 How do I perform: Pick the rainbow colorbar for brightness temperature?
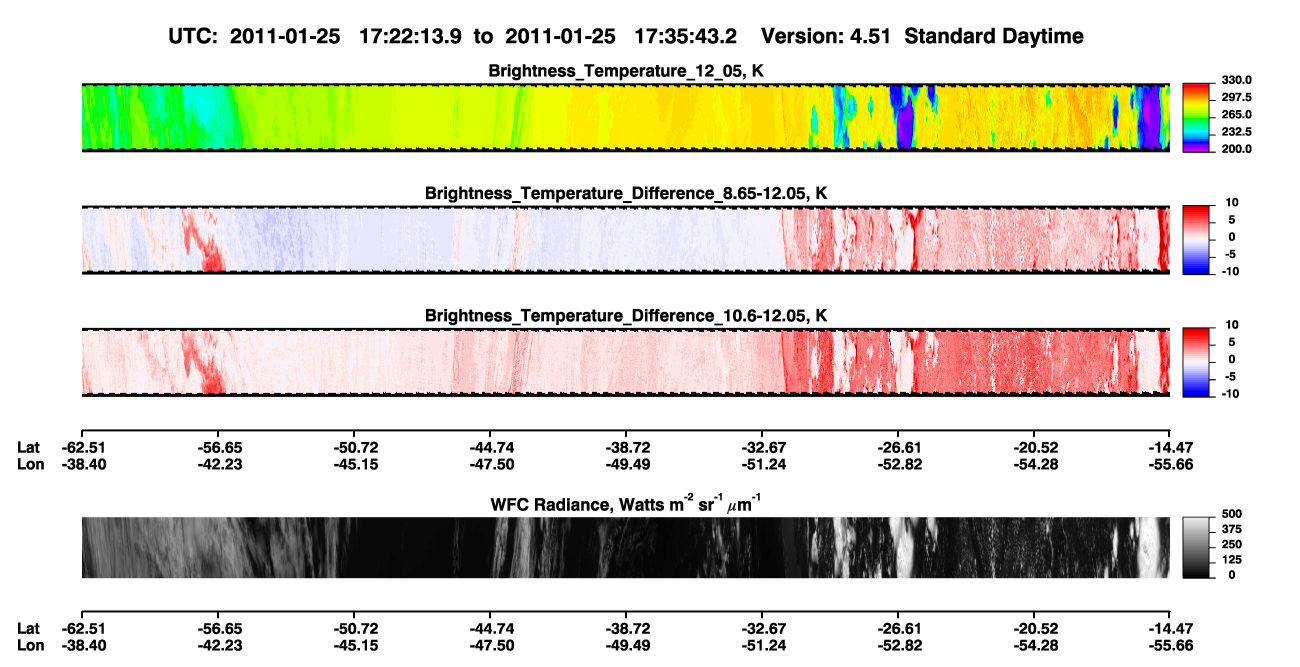point(1196,118)
